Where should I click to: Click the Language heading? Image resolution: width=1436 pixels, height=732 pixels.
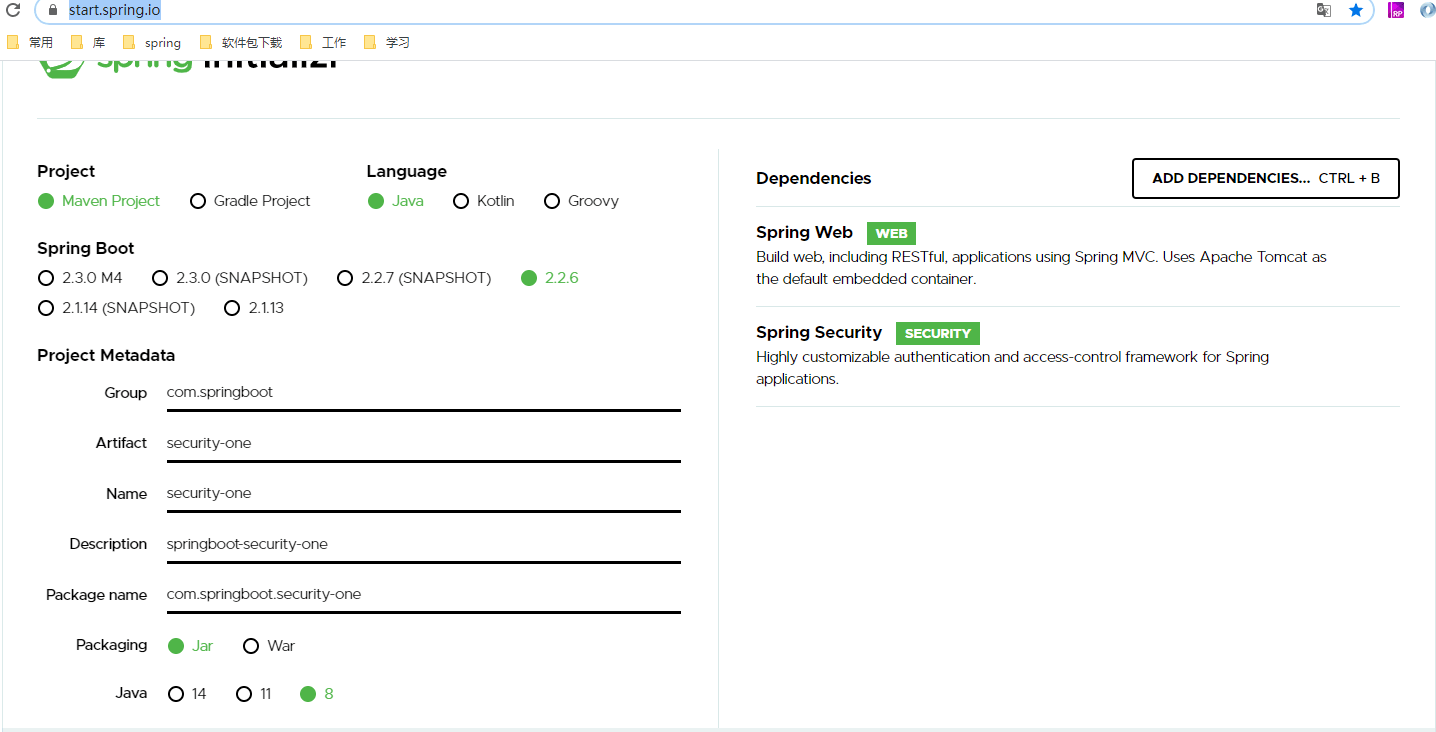coord(406,172)
